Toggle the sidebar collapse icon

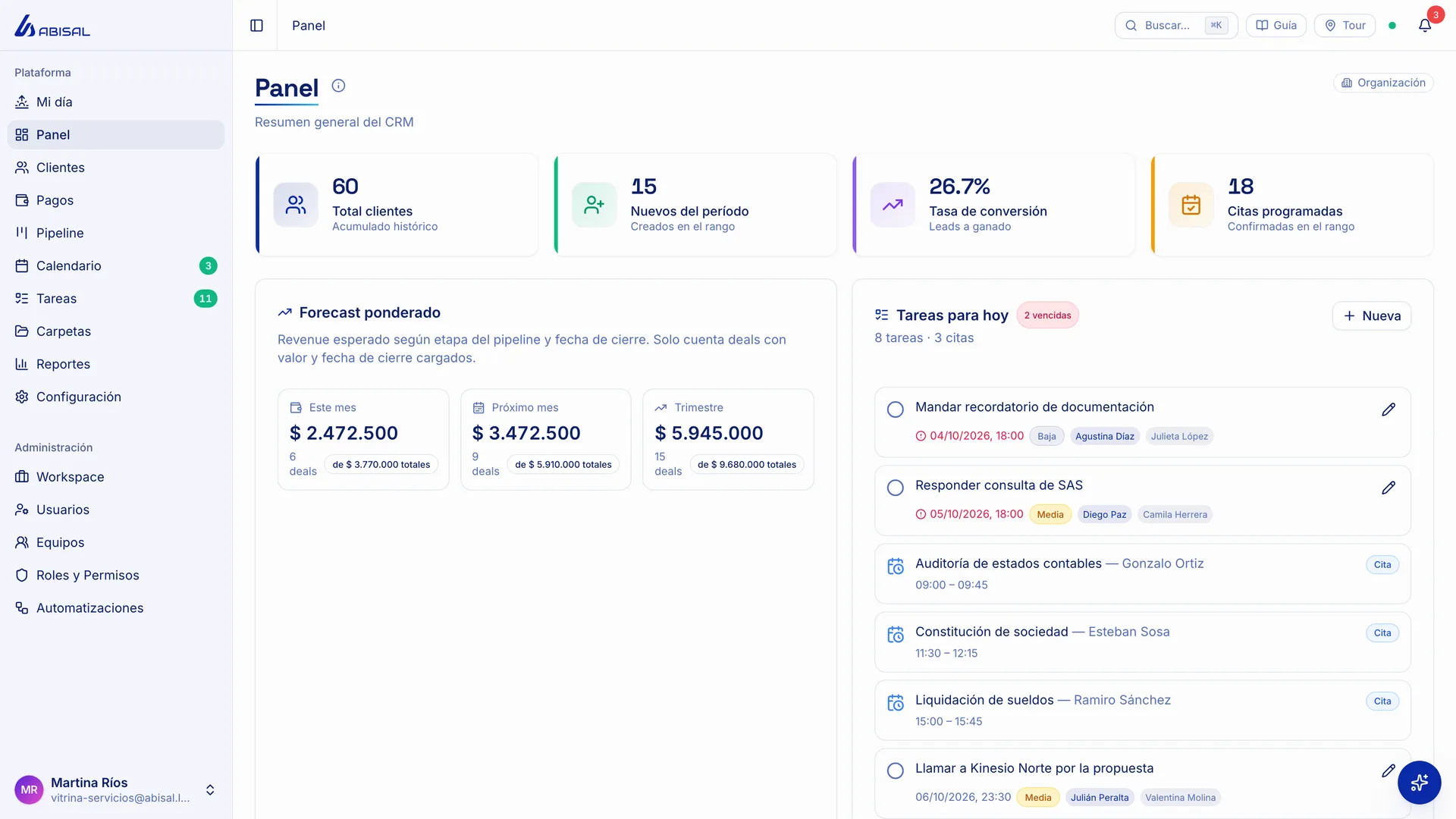pos(256,26)
